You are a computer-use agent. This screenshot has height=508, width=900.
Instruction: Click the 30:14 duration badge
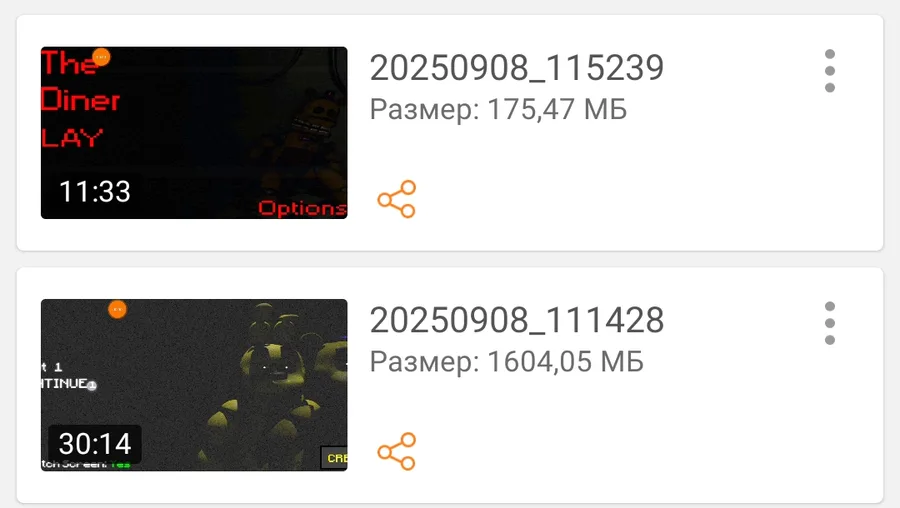point(95,444)
